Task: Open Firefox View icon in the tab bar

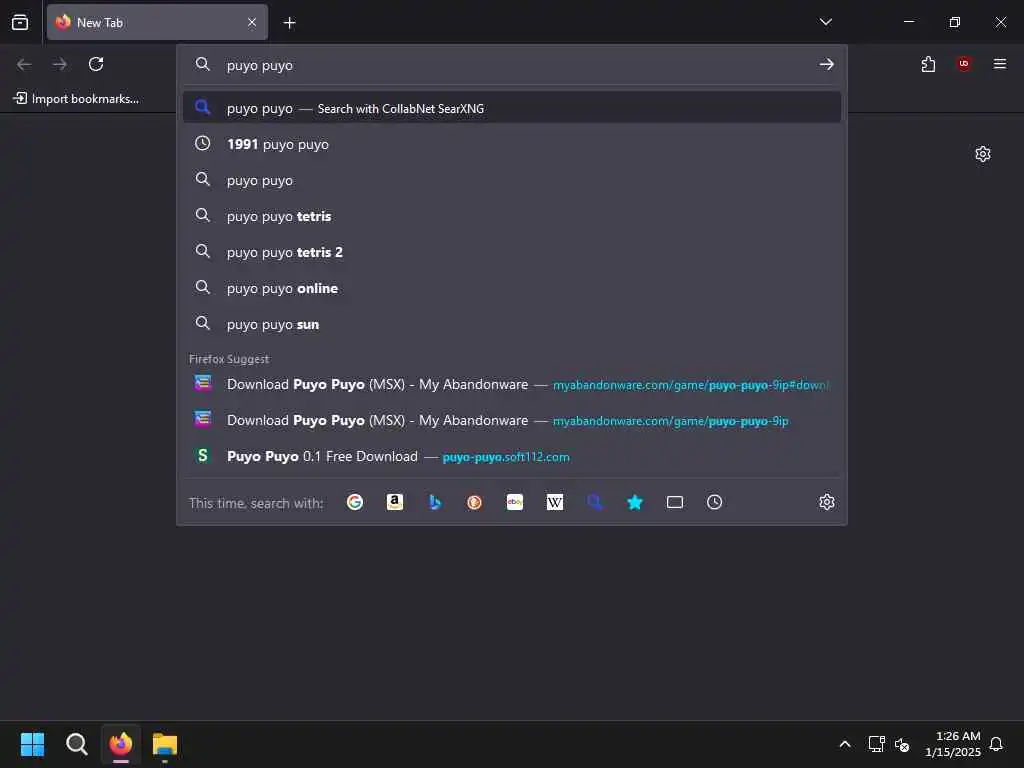Action: [20, 22]
